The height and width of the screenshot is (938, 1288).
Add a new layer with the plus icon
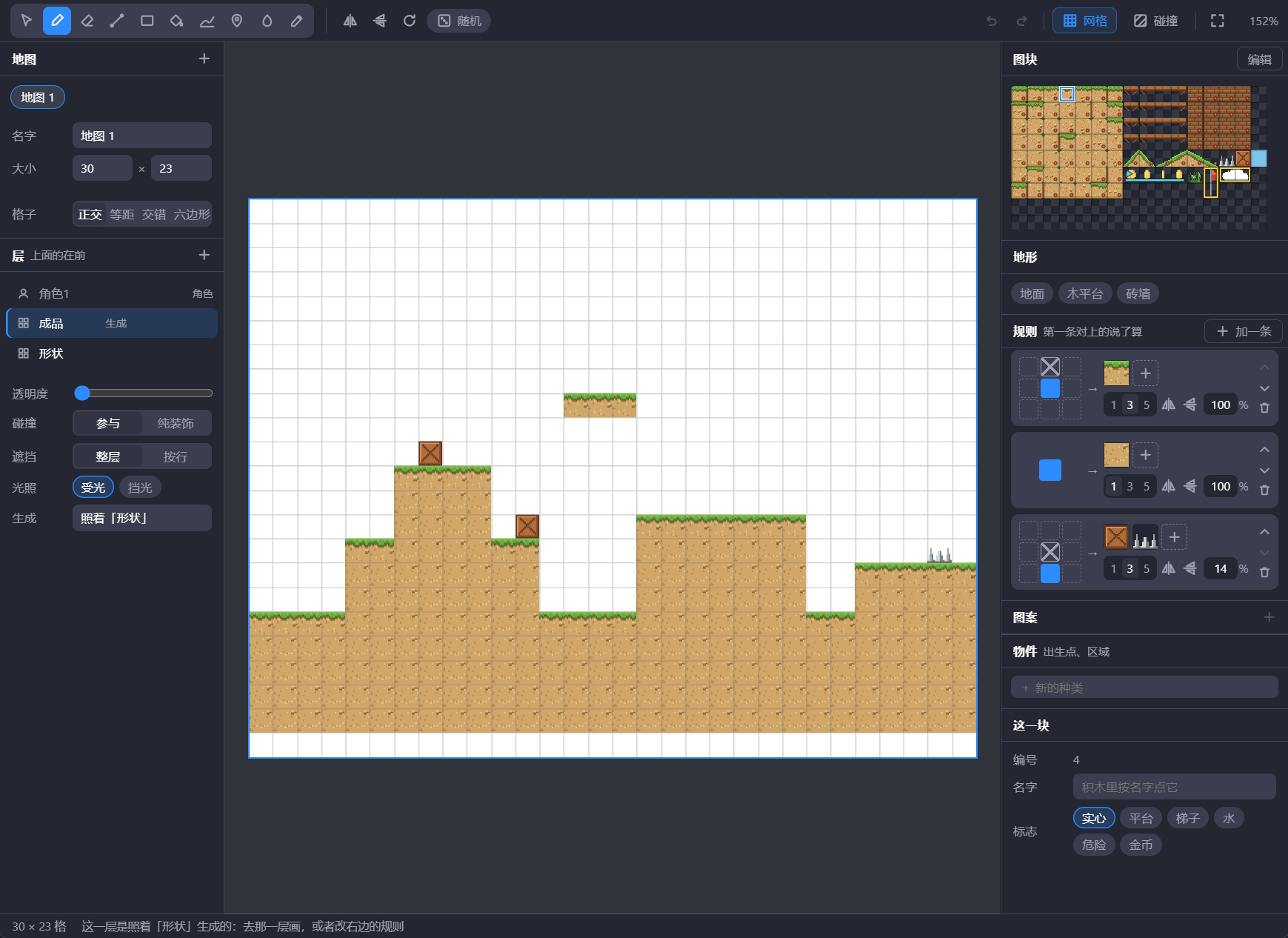pyautogui.click(x=204, y=255)
